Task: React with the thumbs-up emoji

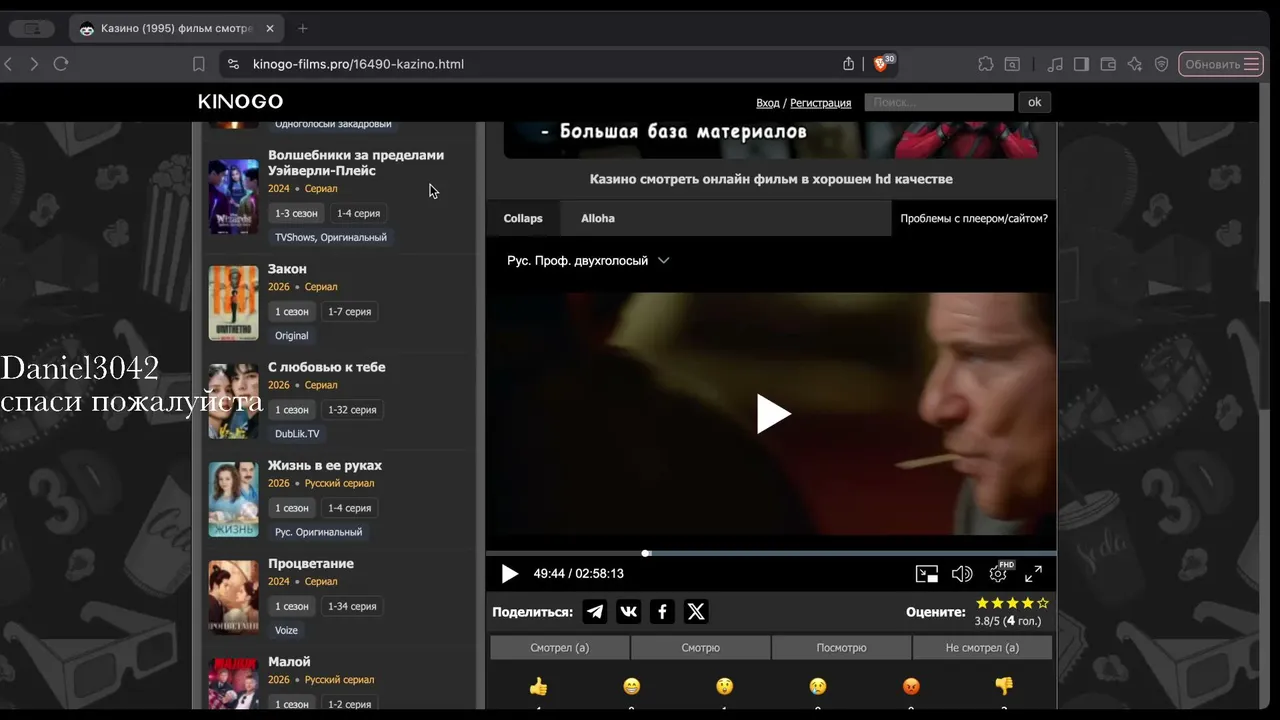Action: point(538,687)
